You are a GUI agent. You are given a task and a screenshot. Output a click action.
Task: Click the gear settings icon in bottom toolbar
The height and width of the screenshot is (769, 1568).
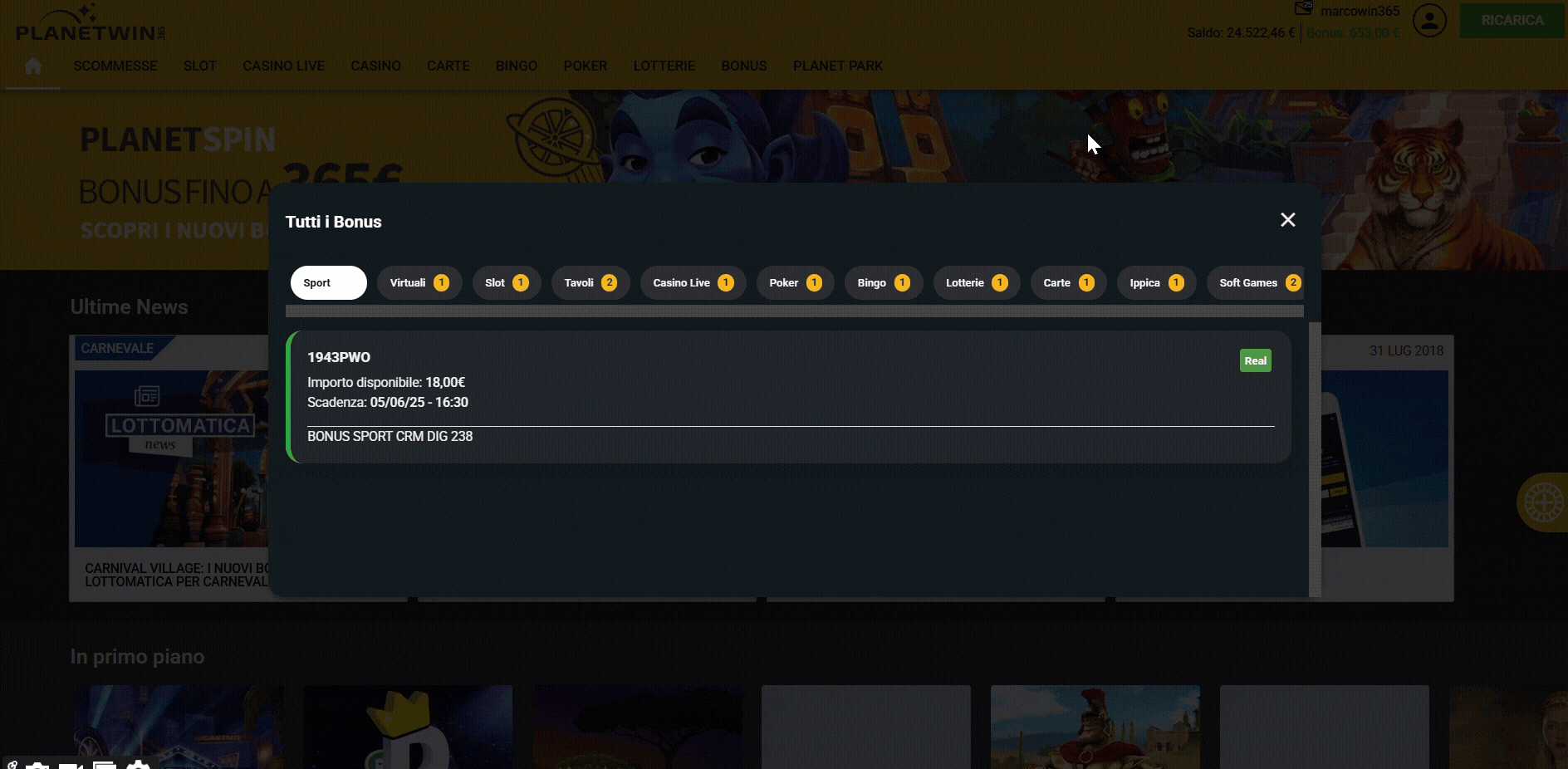point(138,765)
